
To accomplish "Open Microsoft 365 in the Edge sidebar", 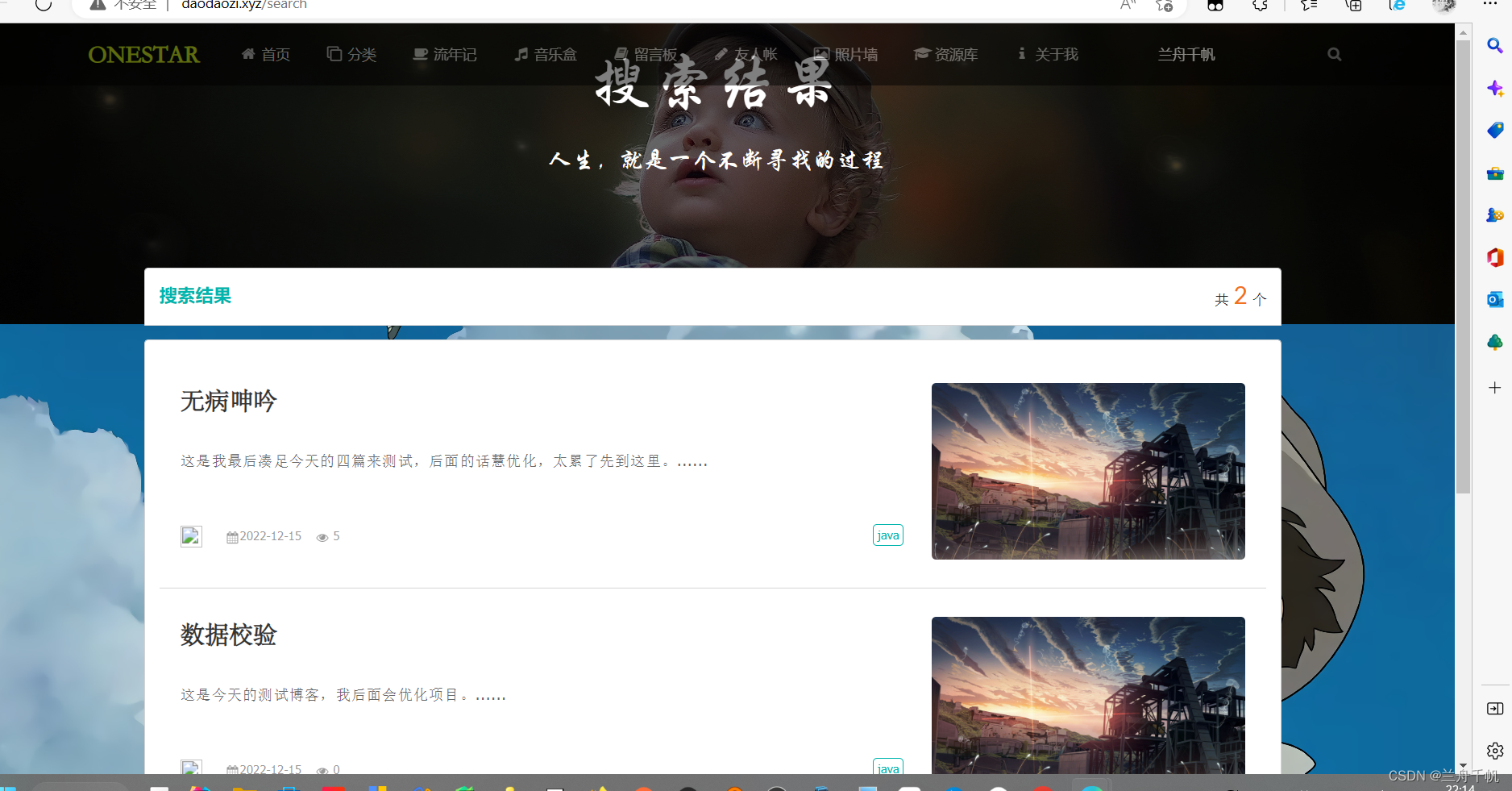I will click(1495, 257).
